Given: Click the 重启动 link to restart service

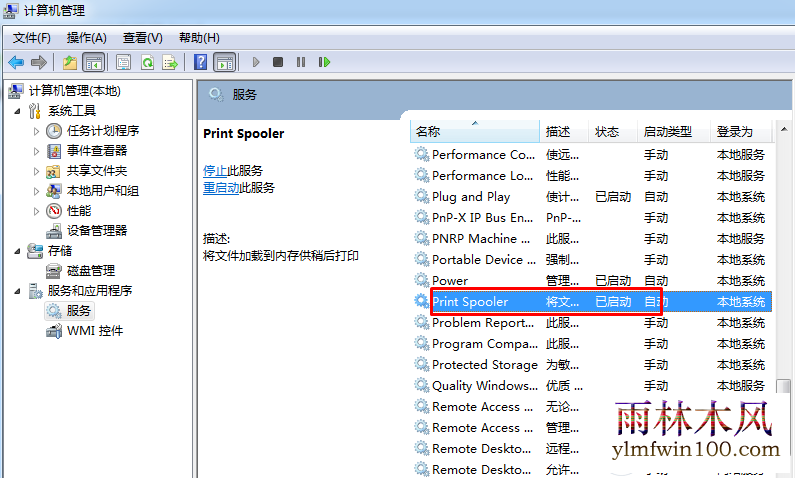Looking at the screenshot, I should pyautogui.click(x=221, y=188).
